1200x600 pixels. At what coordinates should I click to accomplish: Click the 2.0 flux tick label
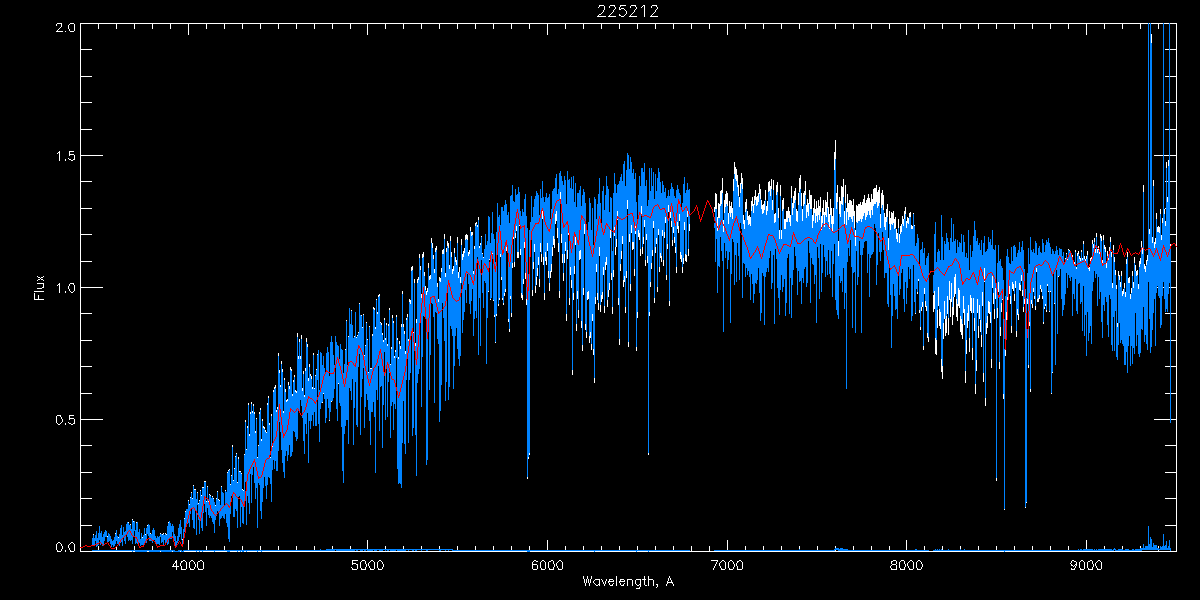click(x=64, y=27)
